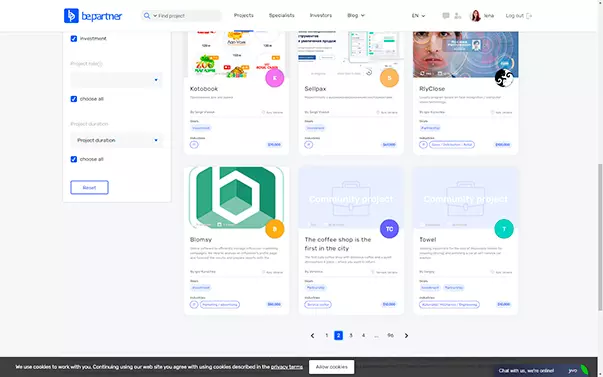This screenshot has height=377, width=603.
Task: Click Marketing / advertising industry tag
Action: coord(220,305)
